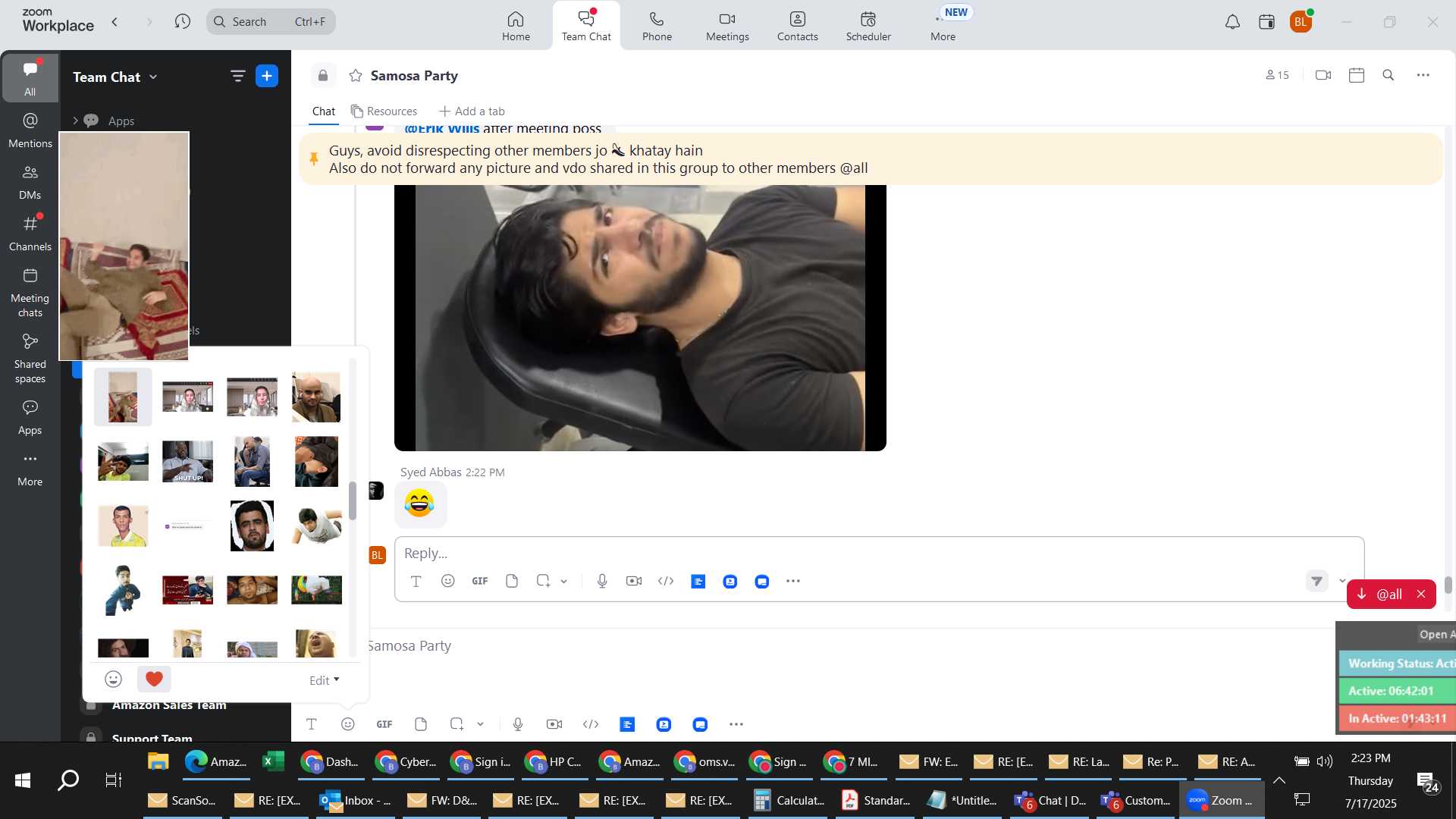Open the Home tab in Zoom

point(516,26)
